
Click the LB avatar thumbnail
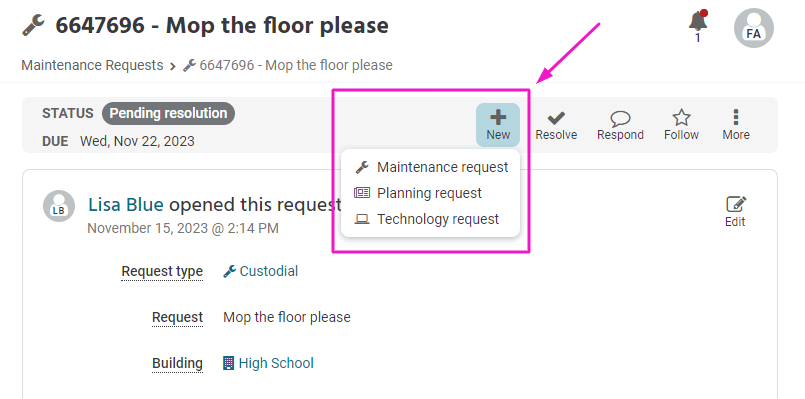tap(59, 206)
